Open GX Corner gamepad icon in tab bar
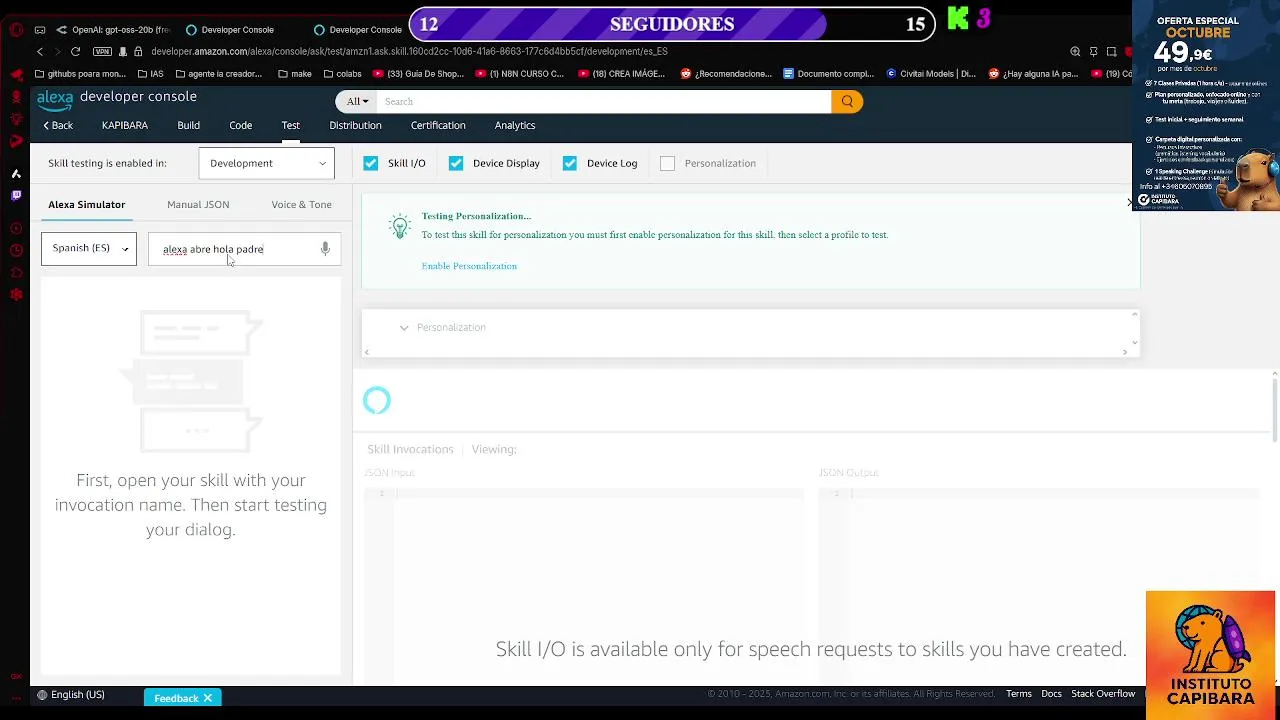The height and width of the screenshot is (720, 1280). (39, 30)
